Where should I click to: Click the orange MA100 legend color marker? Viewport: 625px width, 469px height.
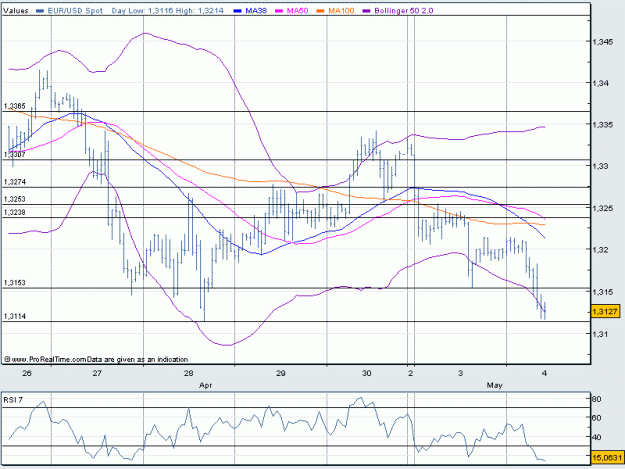tap(320, 11)
